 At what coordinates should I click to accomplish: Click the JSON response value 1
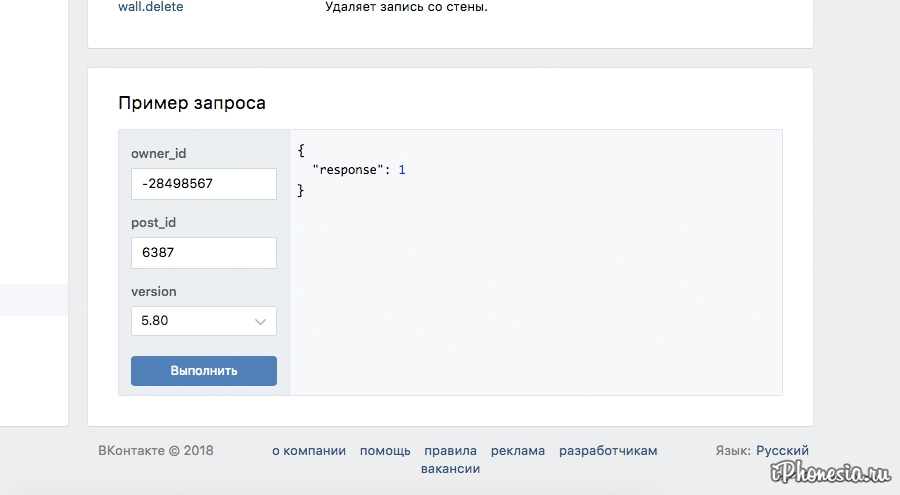pos(402,170)
